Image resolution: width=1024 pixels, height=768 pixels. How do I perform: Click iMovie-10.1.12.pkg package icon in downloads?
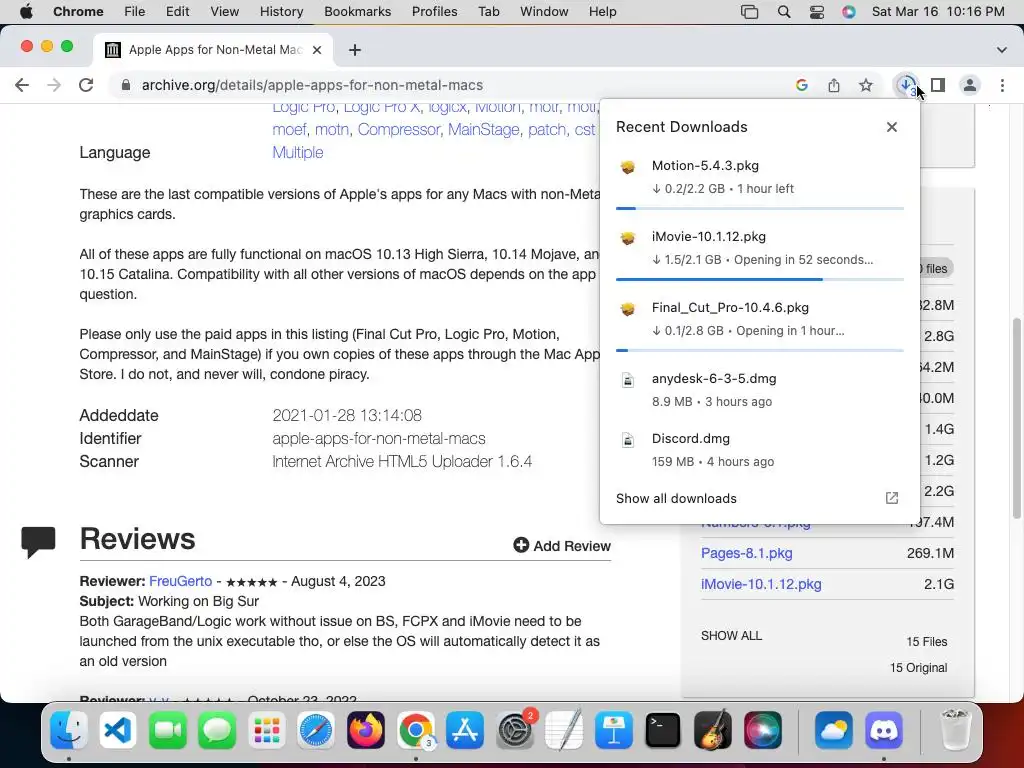click(x=628, y=238)
